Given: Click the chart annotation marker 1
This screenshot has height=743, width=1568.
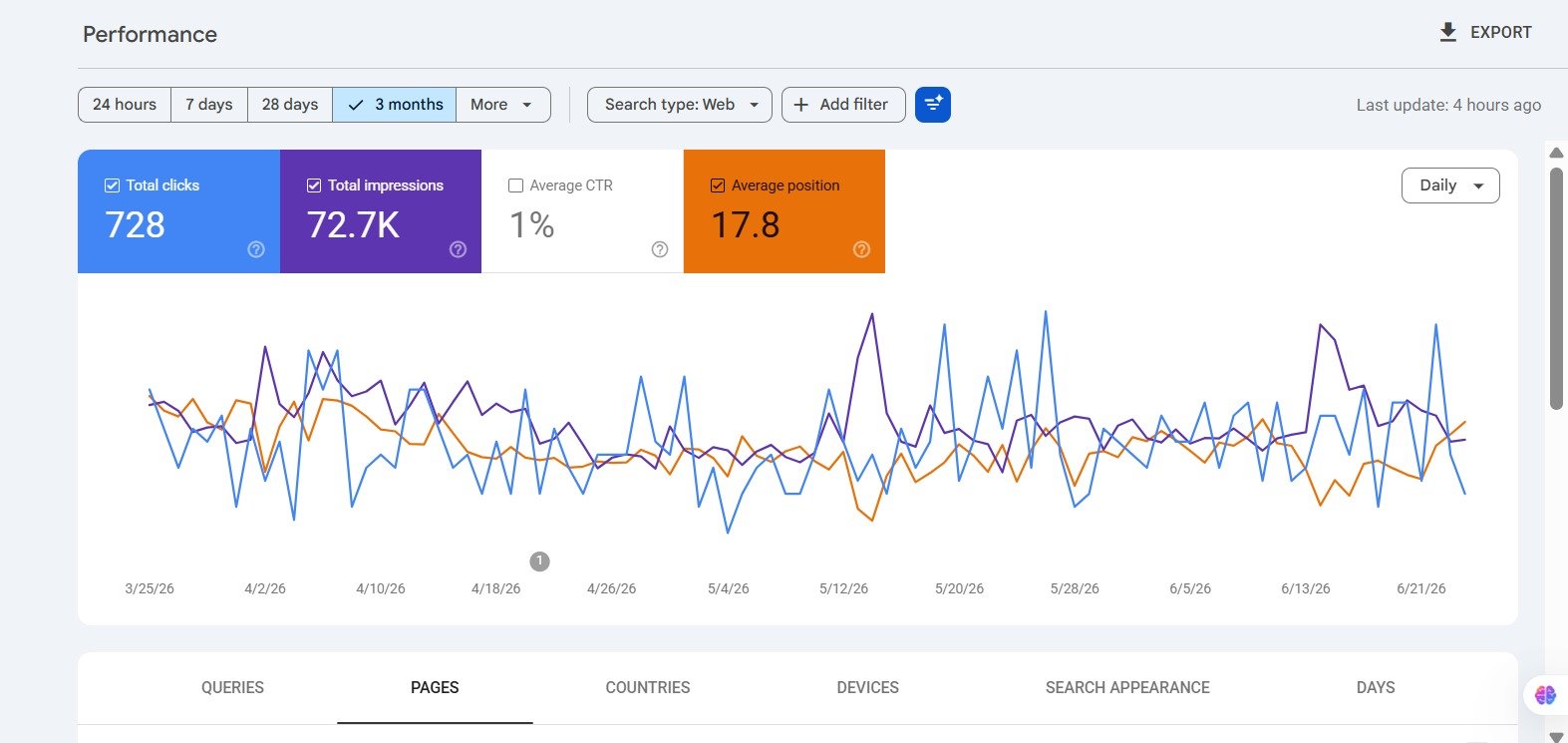Looking at the screenshot, I should [x=539, y=561].
